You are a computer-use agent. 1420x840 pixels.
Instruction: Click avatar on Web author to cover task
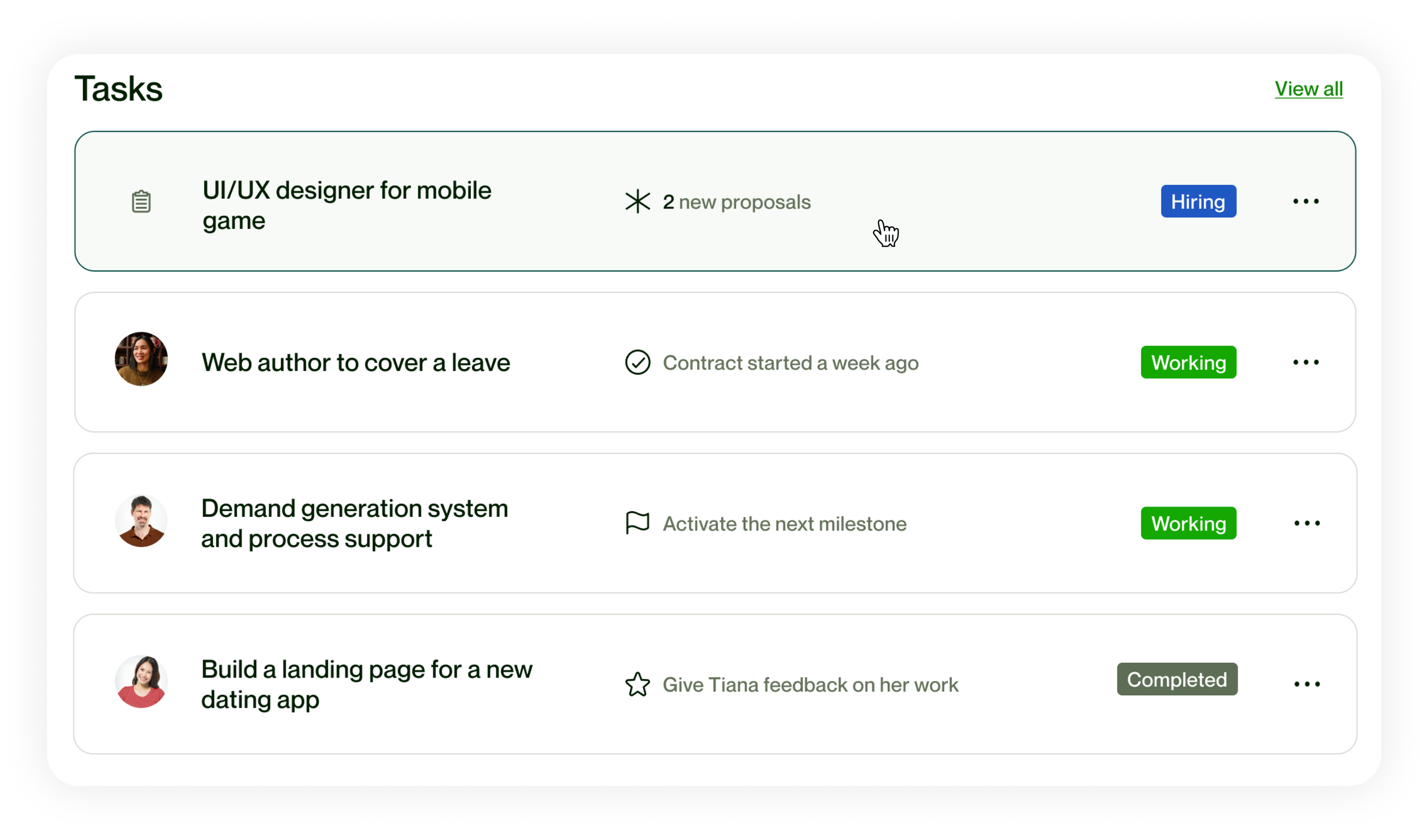(141, 360)
